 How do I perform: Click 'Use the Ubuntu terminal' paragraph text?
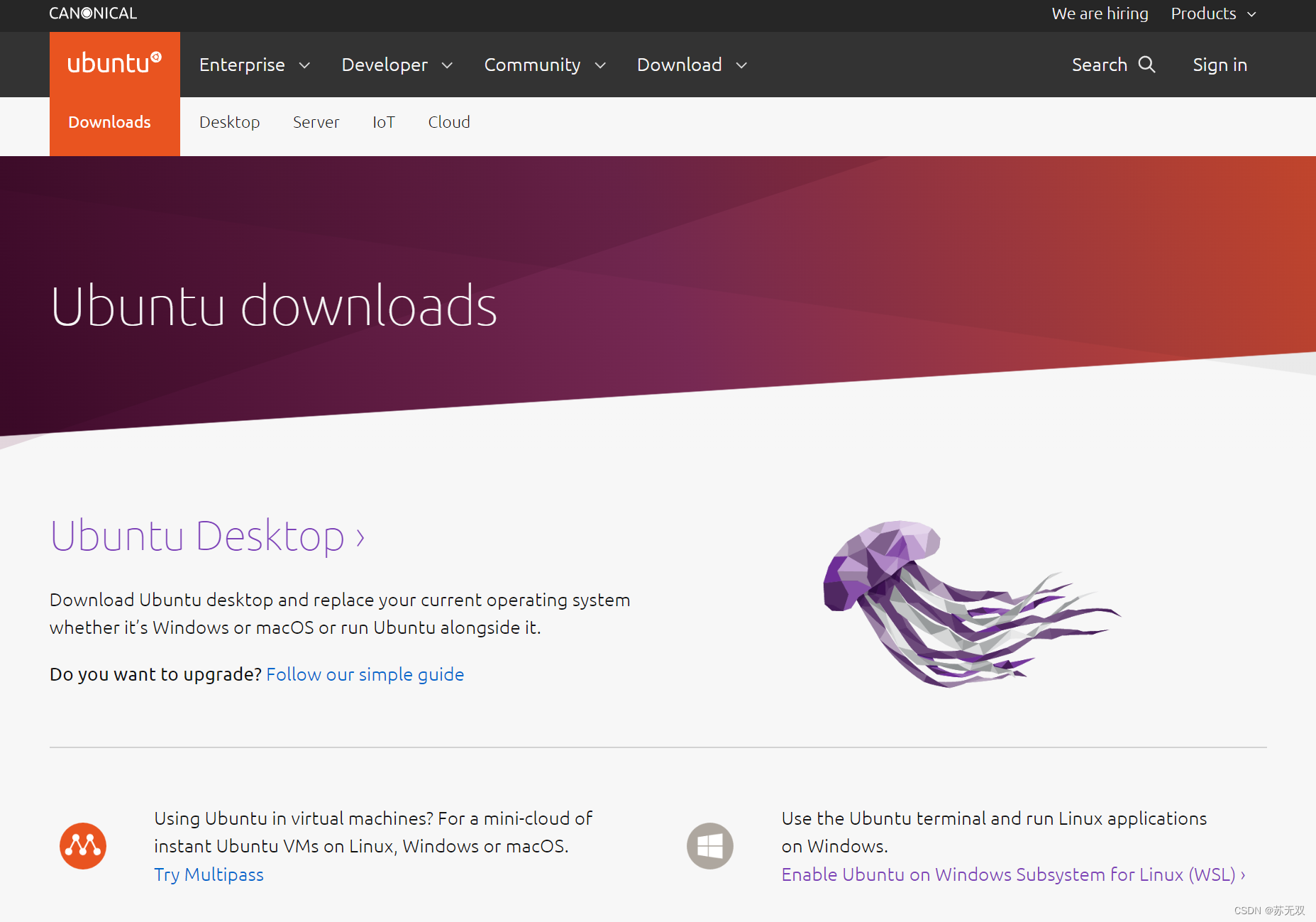click(994, 832)
